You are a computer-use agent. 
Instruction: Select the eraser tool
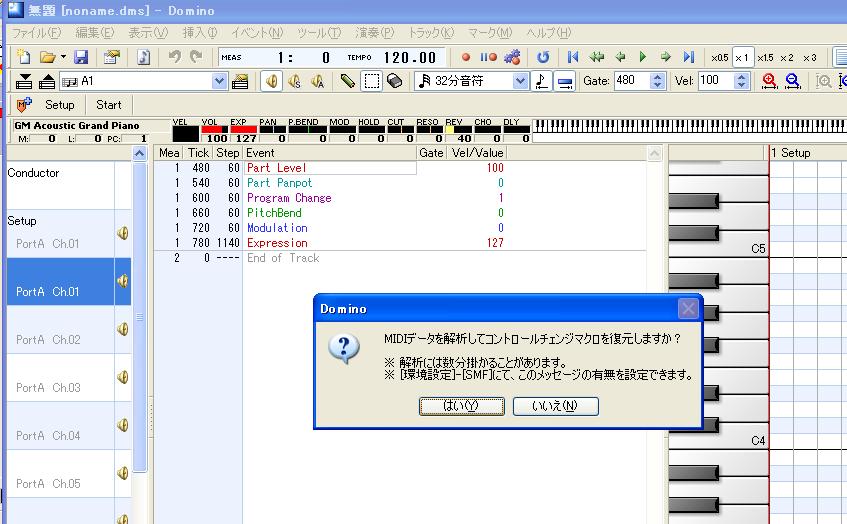coord(395,81)
